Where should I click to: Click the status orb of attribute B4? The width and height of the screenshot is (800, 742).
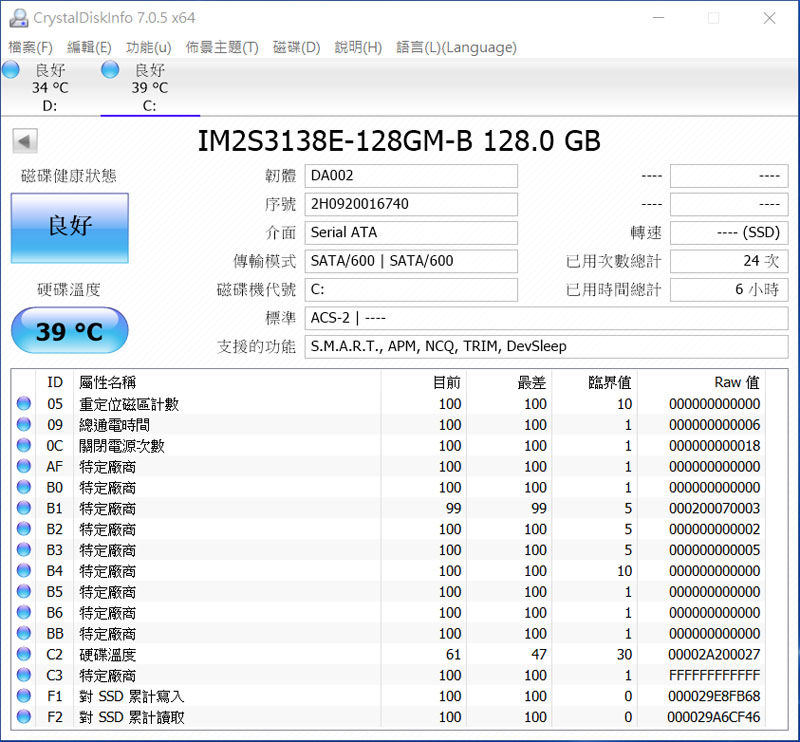pos(24,571)
